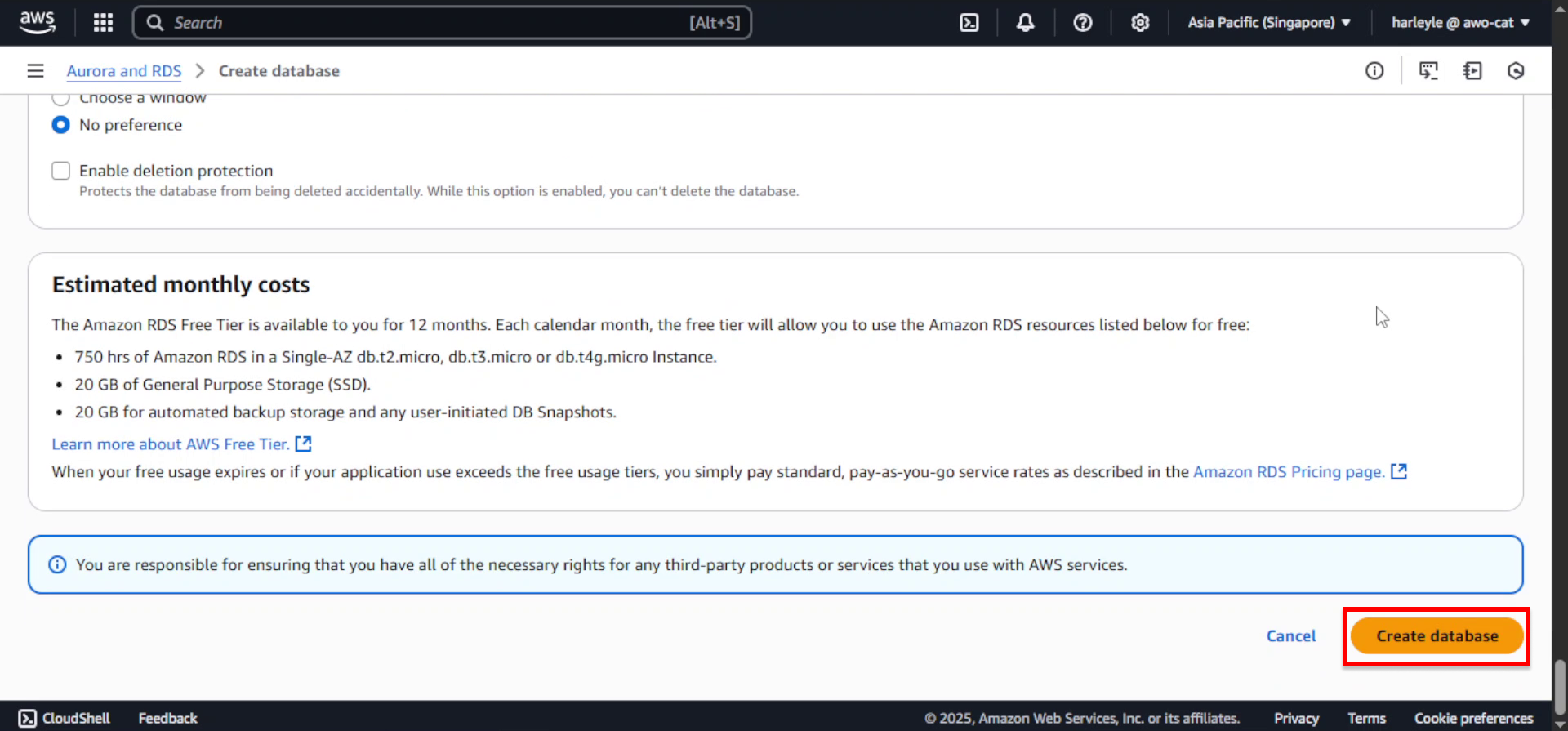Select the No preference radio option

click(60, 125)
